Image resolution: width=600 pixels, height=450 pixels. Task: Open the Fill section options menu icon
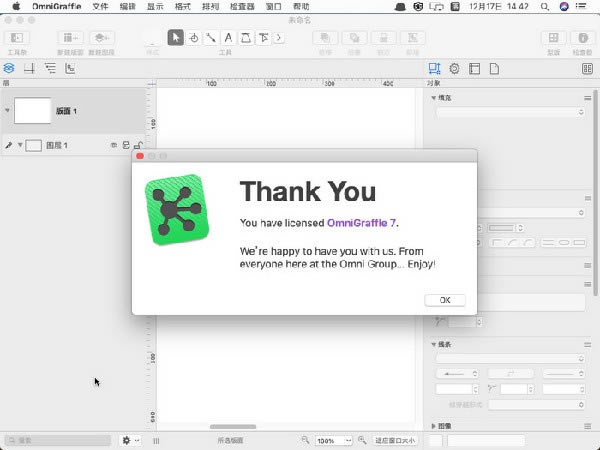click(588, 98)
